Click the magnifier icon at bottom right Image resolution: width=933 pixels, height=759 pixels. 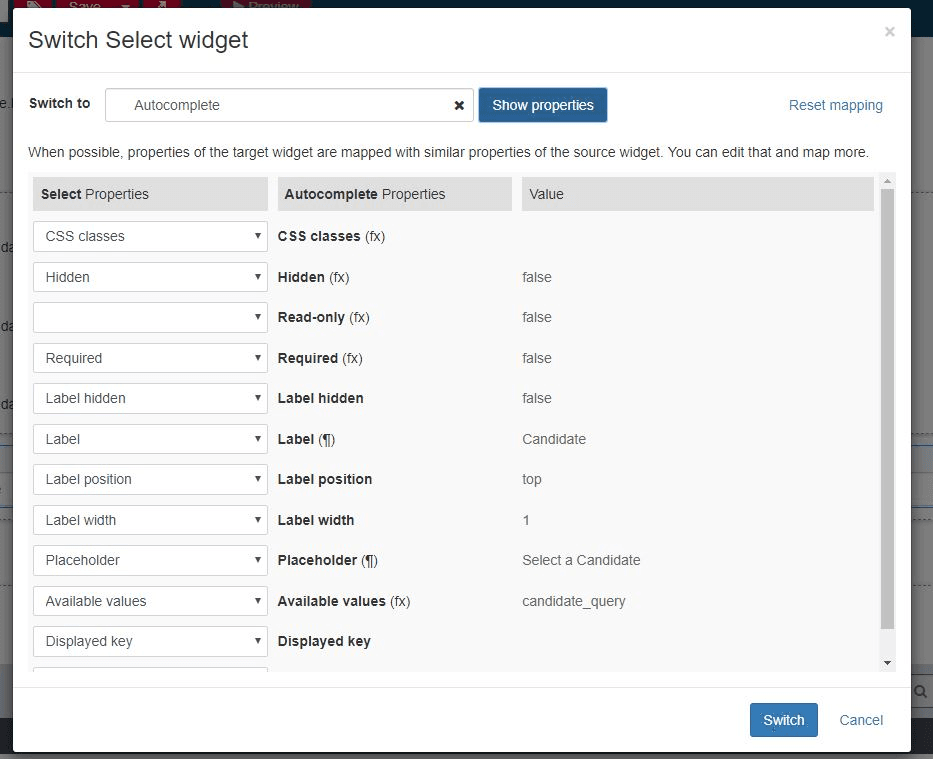(x=919, y=691)
